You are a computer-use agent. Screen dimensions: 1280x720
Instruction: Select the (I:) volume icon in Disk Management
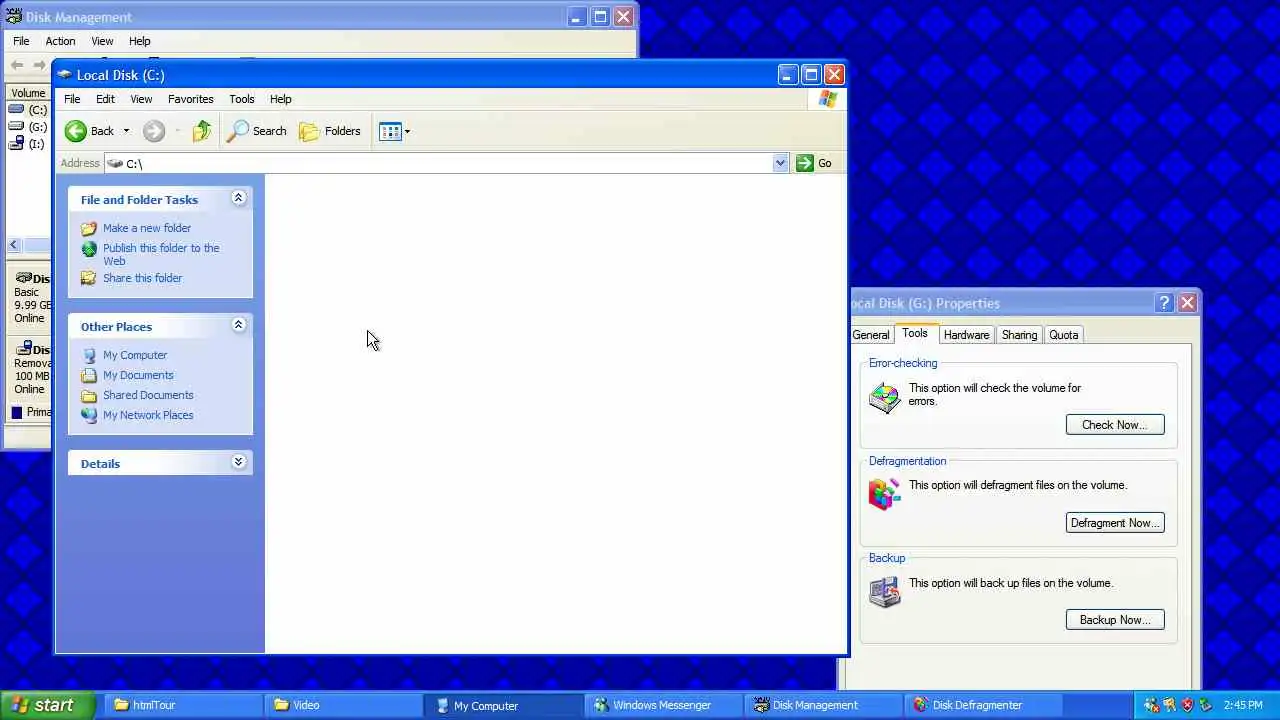tap(16, 144)
